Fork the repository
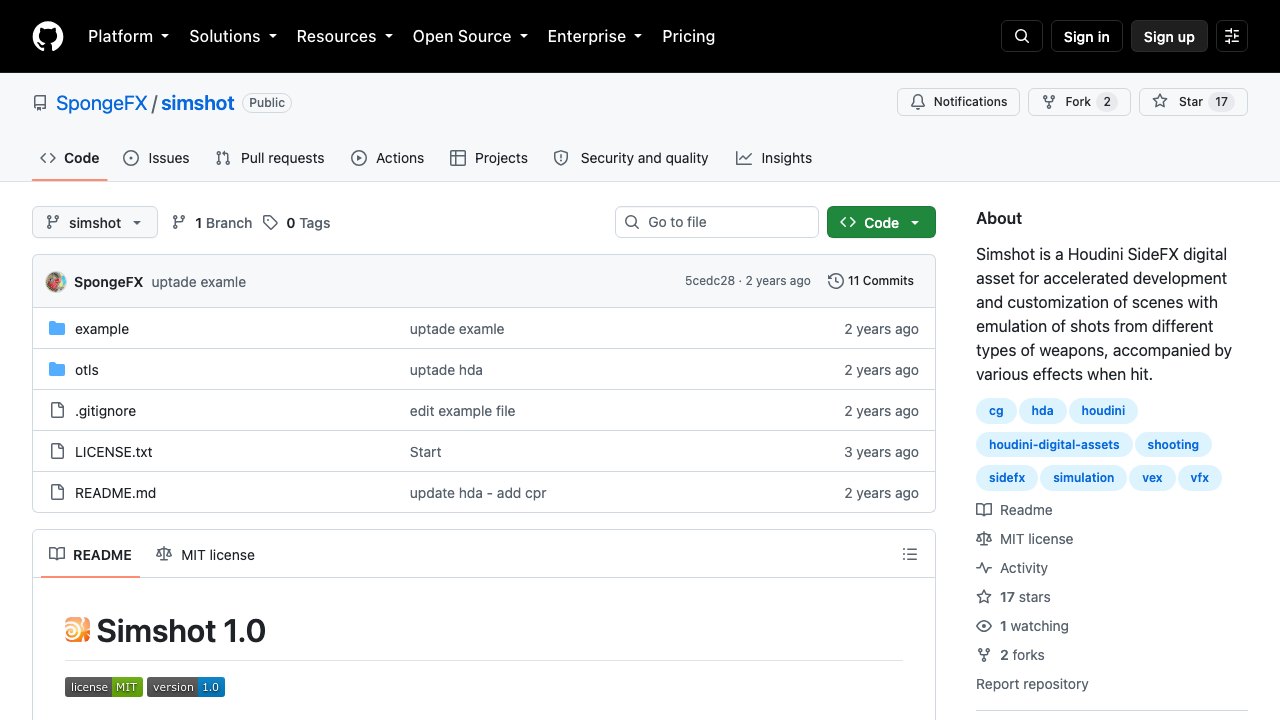This screenshot has width=1280, height=720. point(1079,102)
